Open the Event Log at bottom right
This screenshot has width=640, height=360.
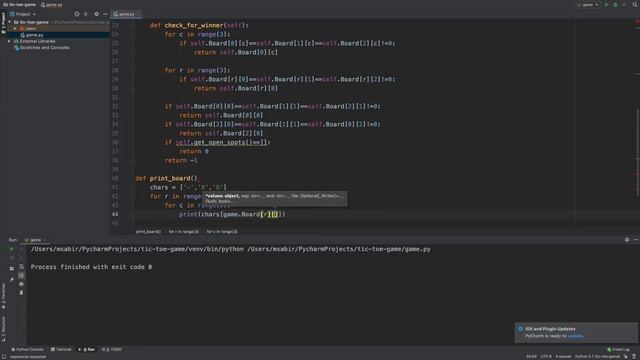coord(618,349)
